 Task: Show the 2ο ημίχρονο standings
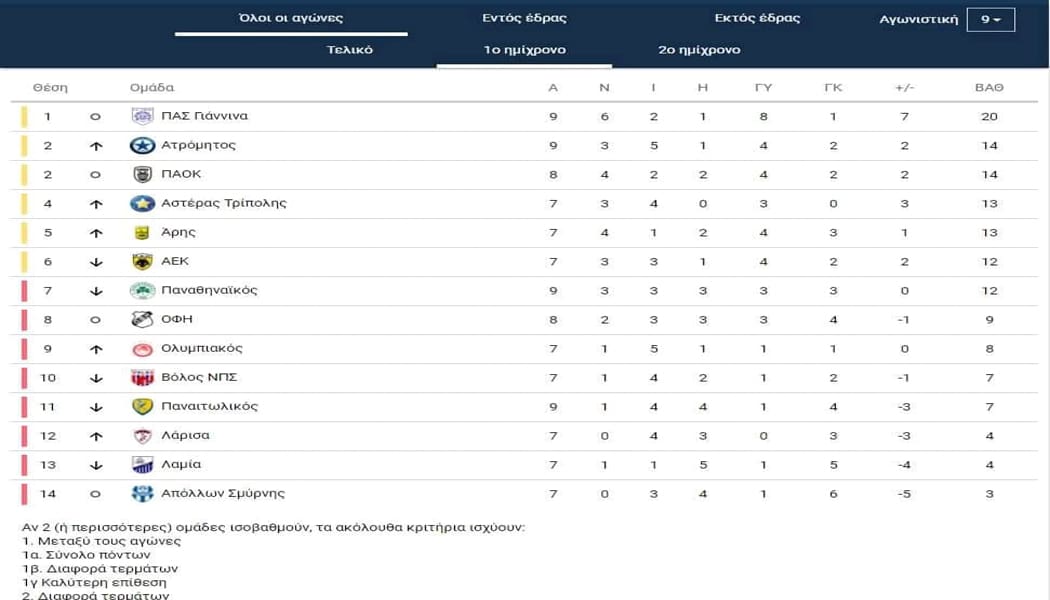point(699,50)
